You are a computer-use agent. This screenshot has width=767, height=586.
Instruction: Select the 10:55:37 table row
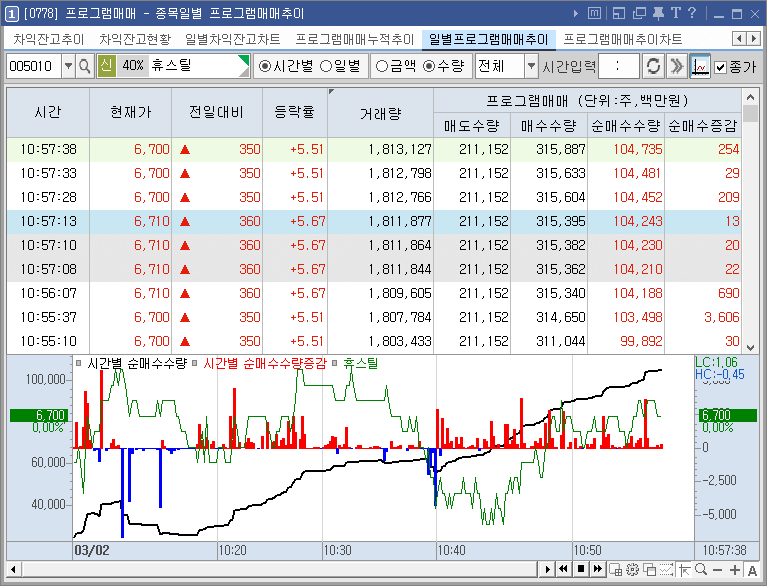(x=374, y=317)
